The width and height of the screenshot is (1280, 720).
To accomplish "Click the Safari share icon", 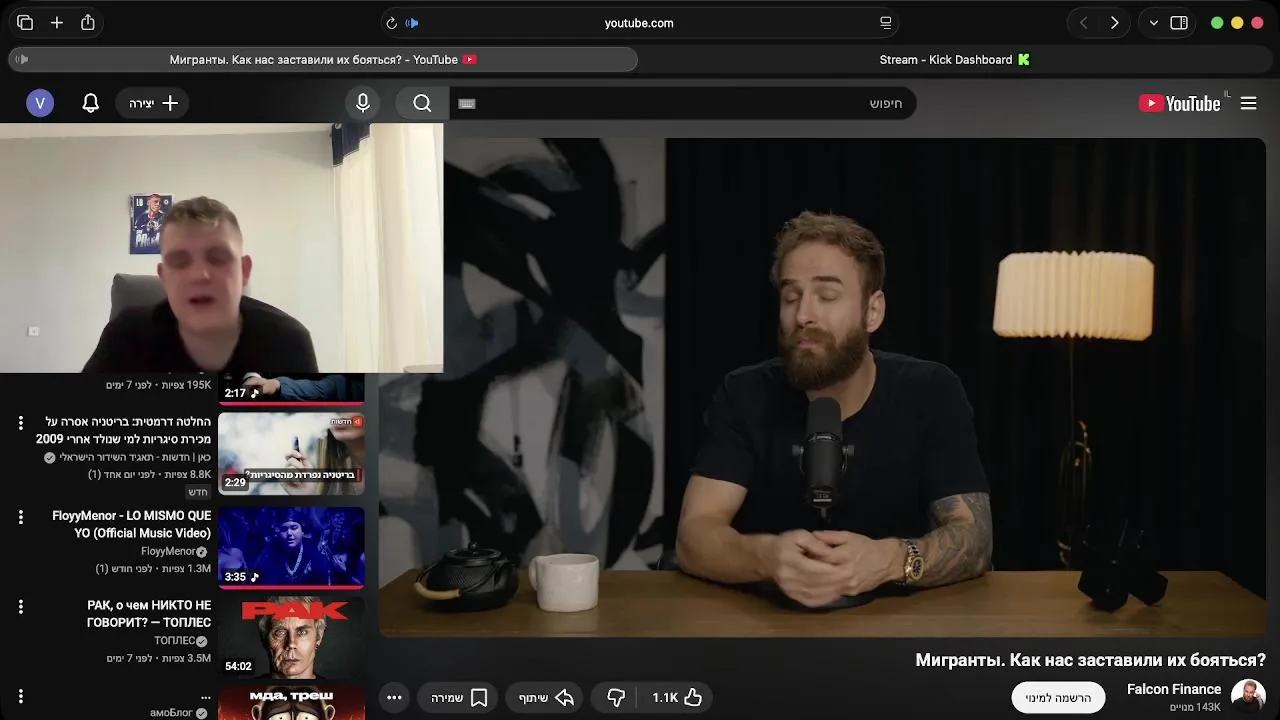I will (88, 23).
